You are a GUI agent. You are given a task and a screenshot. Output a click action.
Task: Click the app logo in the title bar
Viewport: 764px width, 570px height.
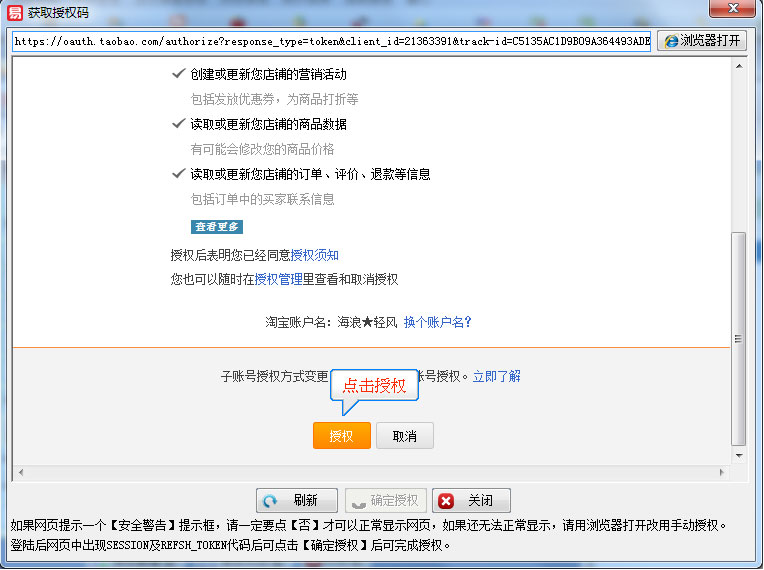coord(15,12)
